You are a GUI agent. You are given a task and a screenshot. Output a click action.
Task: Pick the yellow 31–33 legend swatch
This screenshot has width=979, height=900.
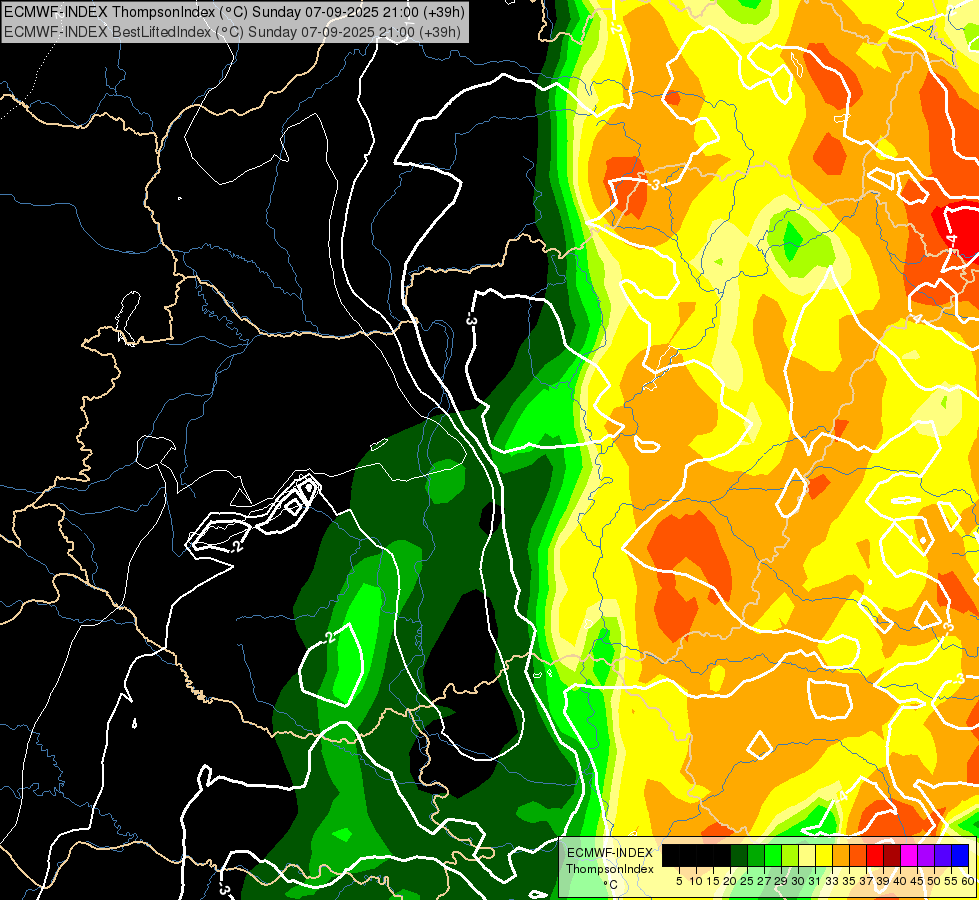(x=824, y=855)
